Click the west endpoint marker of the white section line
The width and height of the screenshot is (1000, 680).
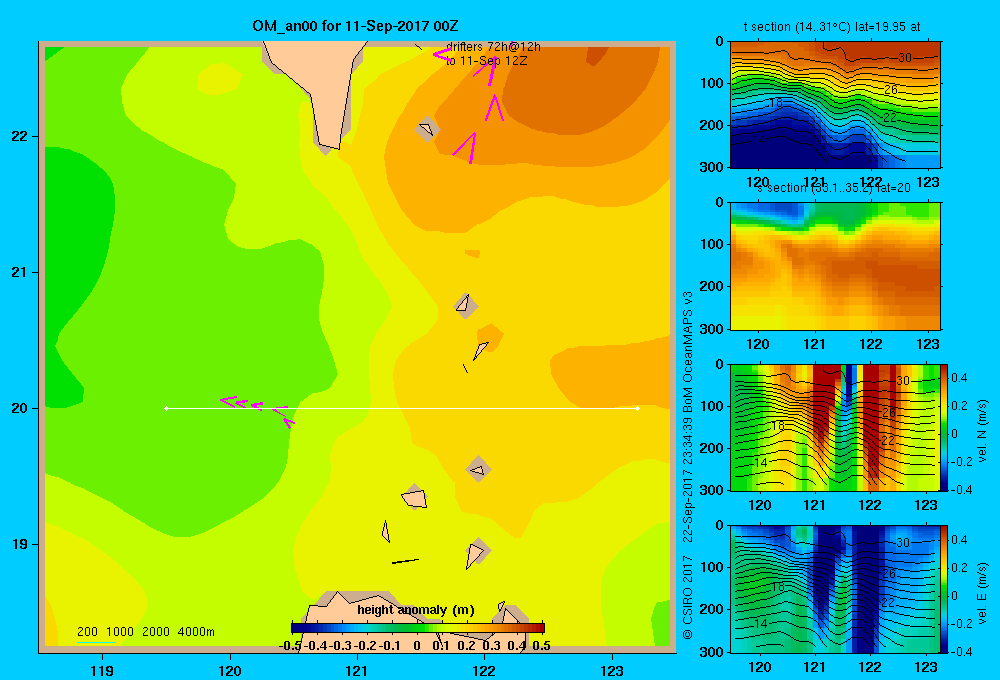click(166, 408)
